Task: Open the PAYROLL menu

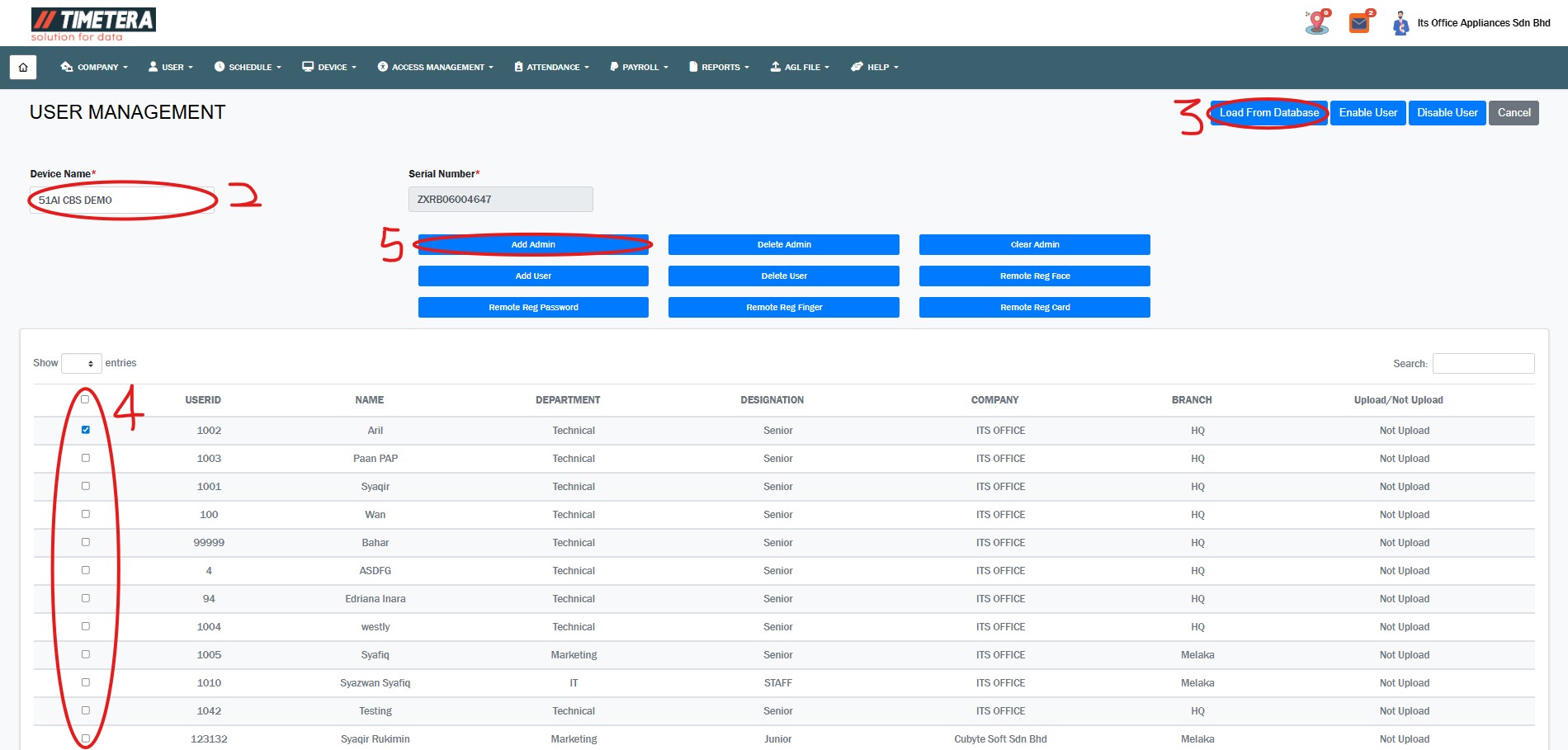Action: click(x=639, y=67)
